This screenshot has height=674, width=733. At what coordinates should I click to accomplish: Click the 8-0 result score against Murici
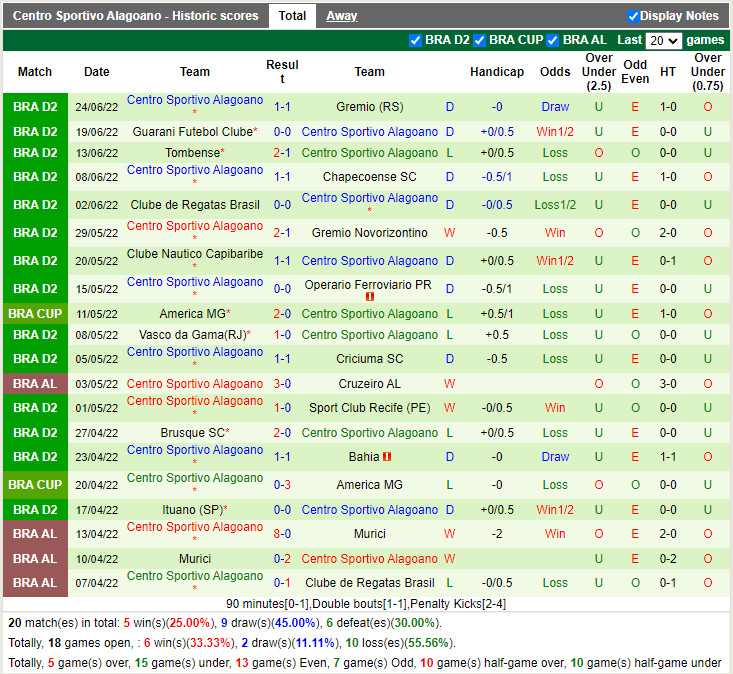(282, 534)
